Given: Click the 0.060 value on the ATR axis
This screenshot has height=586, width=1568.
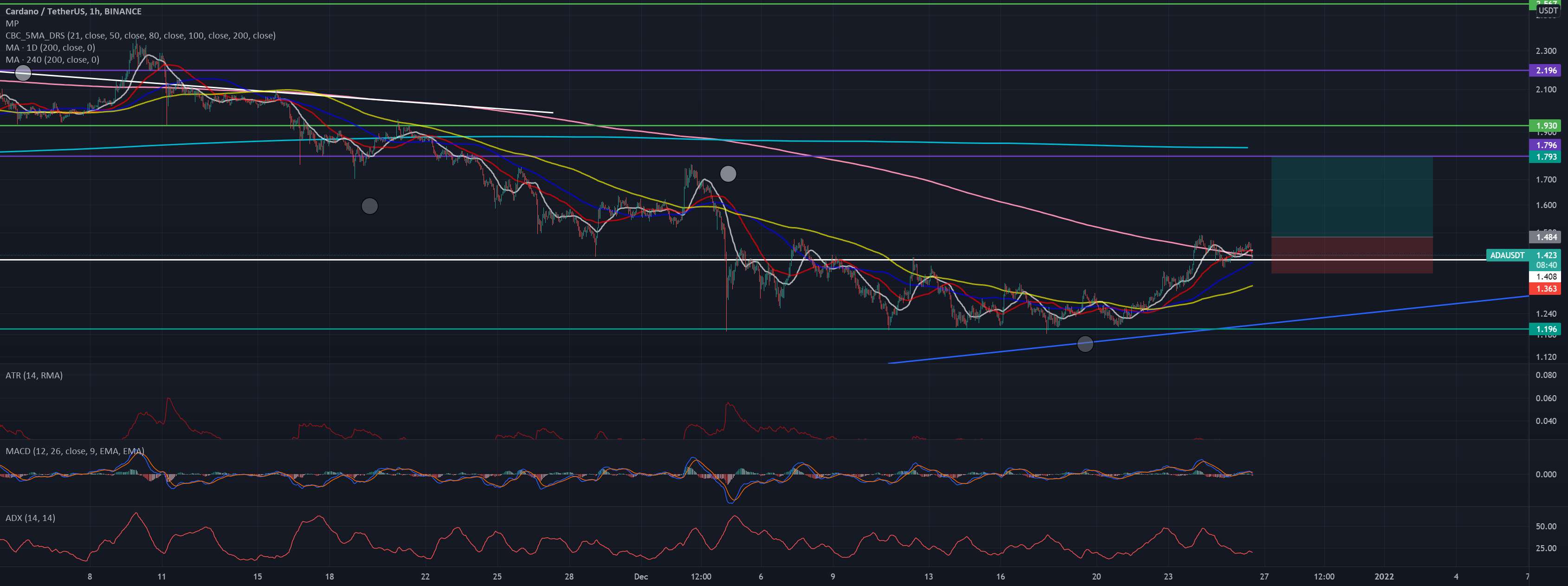Looking at the screenshot, I should tap(1546, 398).
